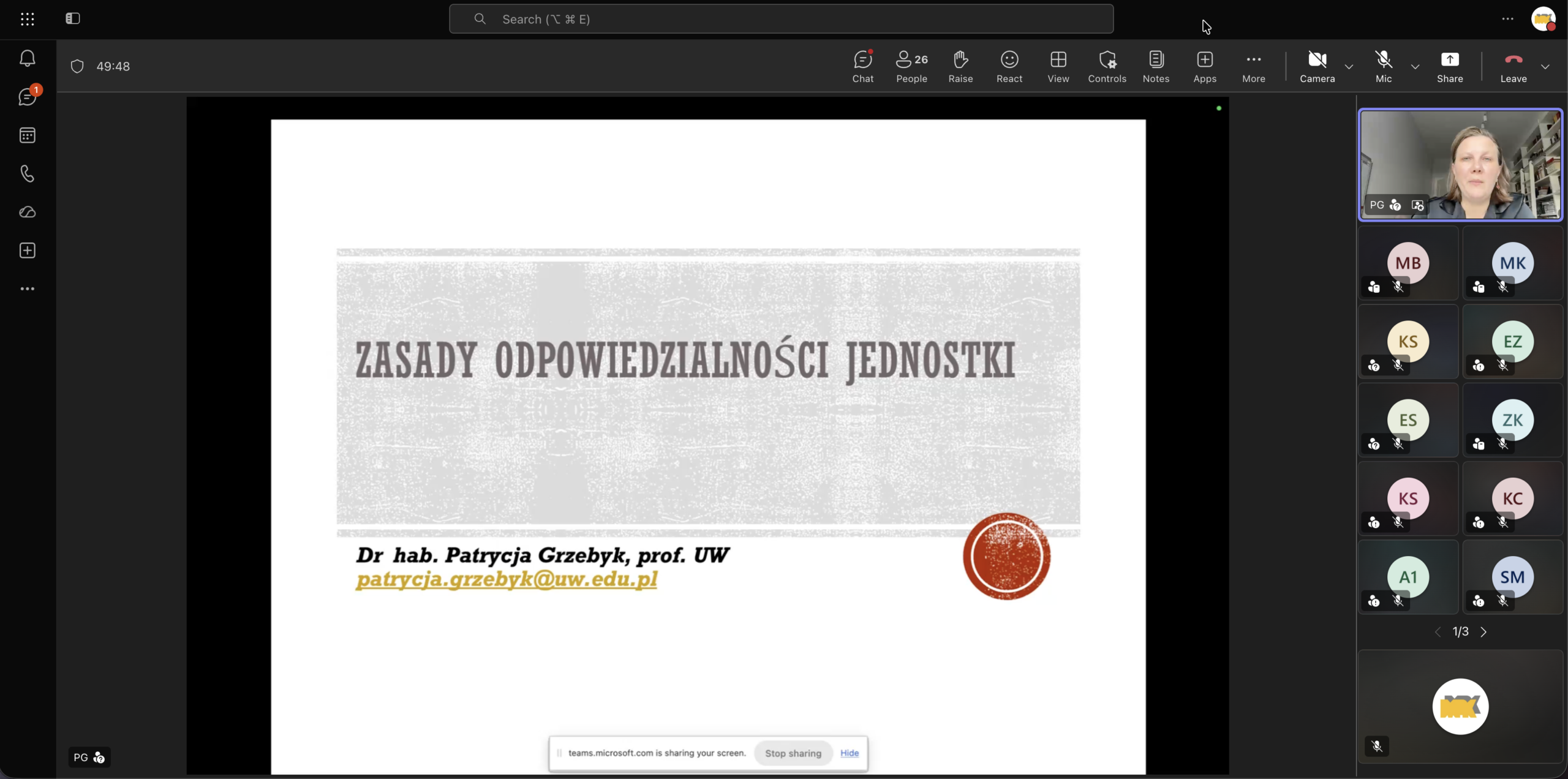This screenshot has height=779, width=1568.
Task: Open the Controls shield settings icon
Action: click(x=1107, y=66)
